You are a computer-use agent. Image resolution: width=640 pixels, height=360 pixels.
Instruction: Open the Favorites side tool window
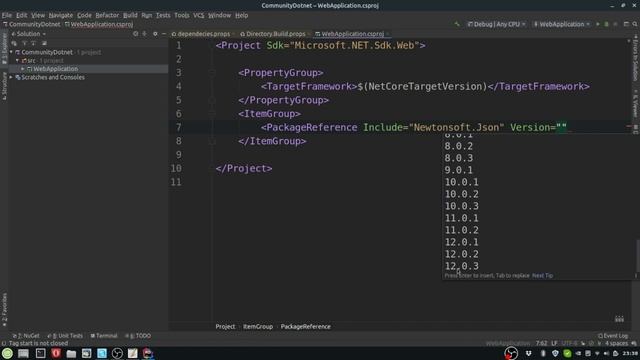pos(4,309)
